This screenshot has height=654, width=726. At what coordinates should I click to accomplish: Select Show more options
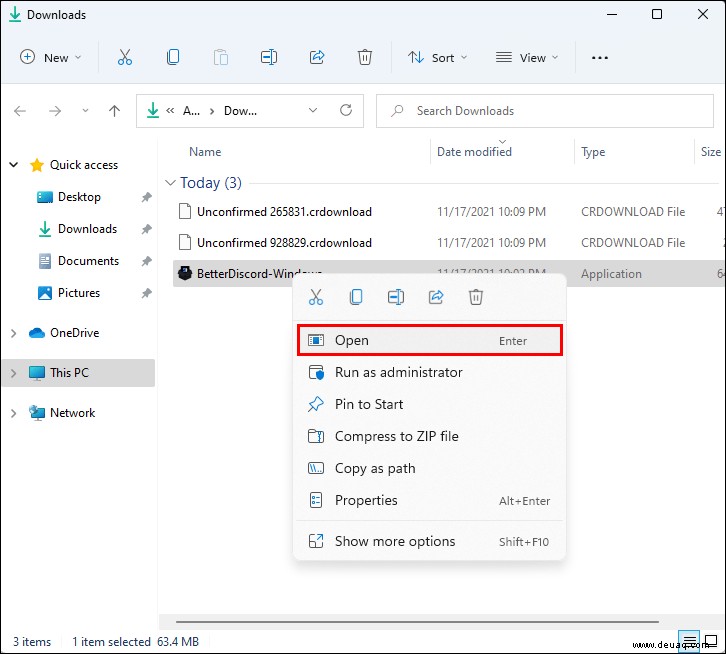click(x=430, y=541)
